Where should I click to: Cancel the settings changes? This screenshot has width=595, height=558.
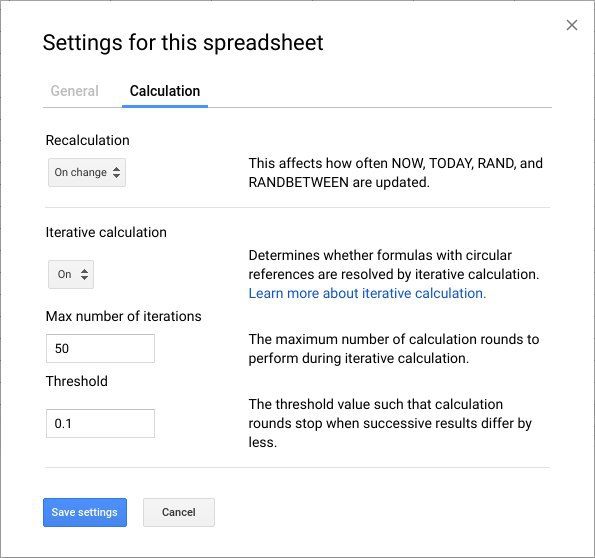coord(179,512)
